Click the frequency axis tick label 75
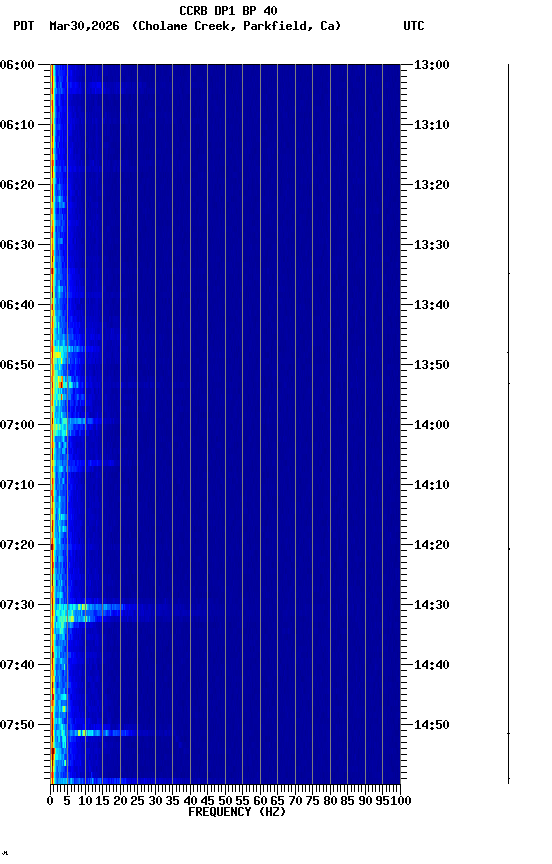Image resolution: width=552 pixels, height=864 pixels. [312, 802]
